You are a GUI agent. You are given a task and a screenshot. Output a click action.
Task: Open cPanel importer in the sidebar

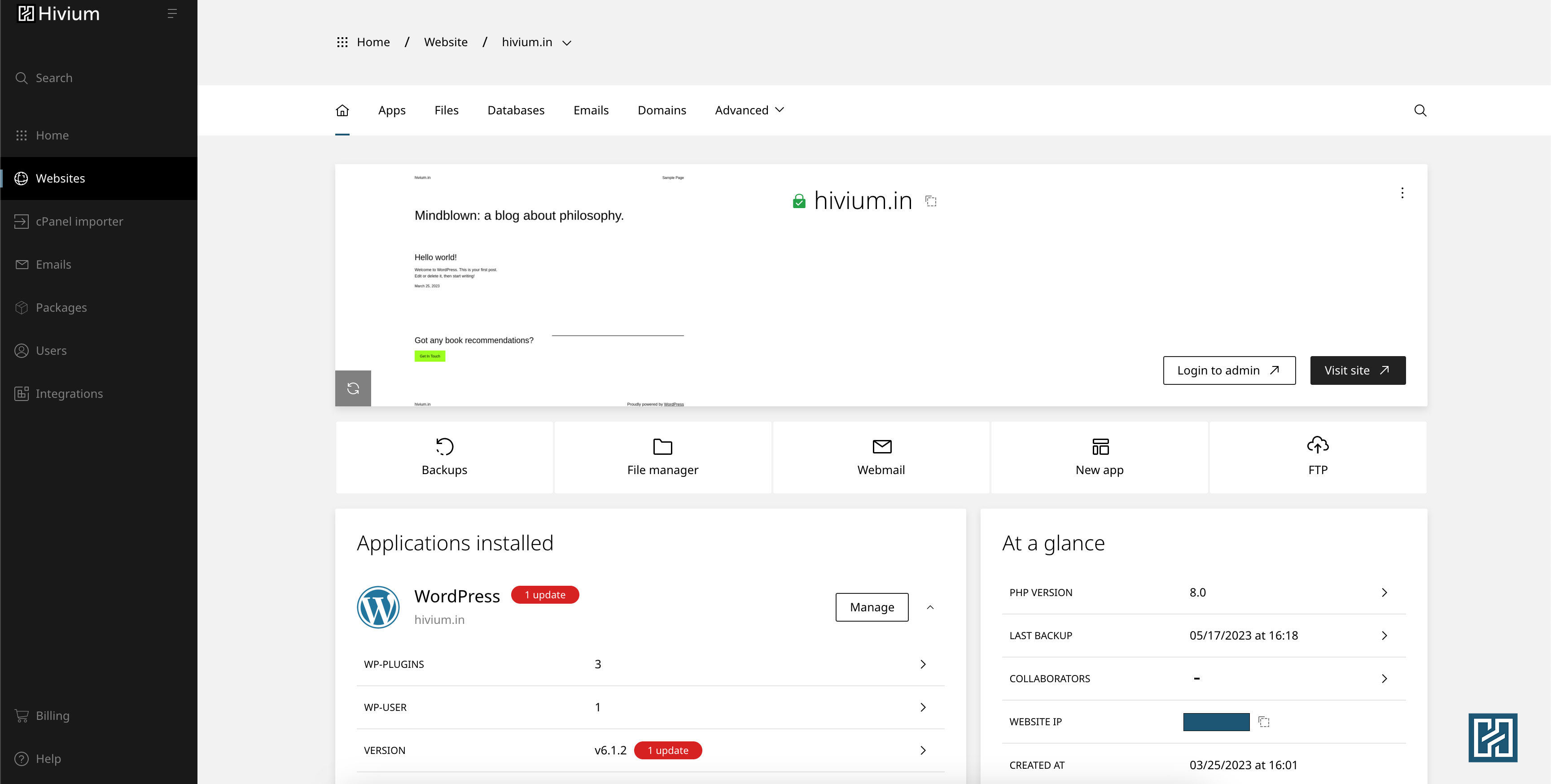pos(79,222)
